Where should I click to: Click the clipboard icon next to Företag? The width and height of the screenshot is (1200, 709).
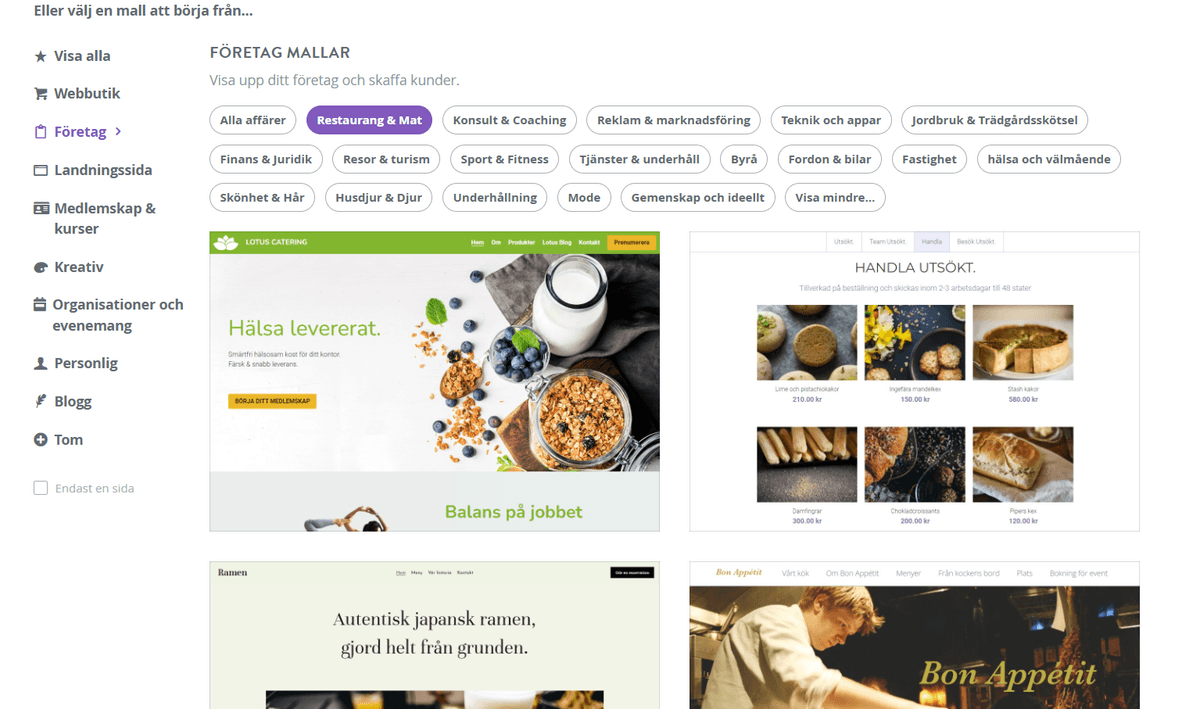41,132
